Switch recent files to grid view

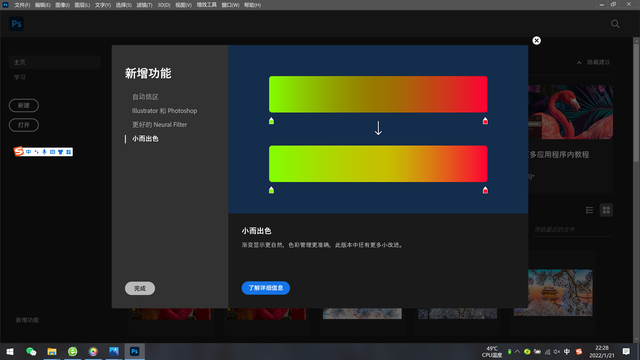pos(606,210)
